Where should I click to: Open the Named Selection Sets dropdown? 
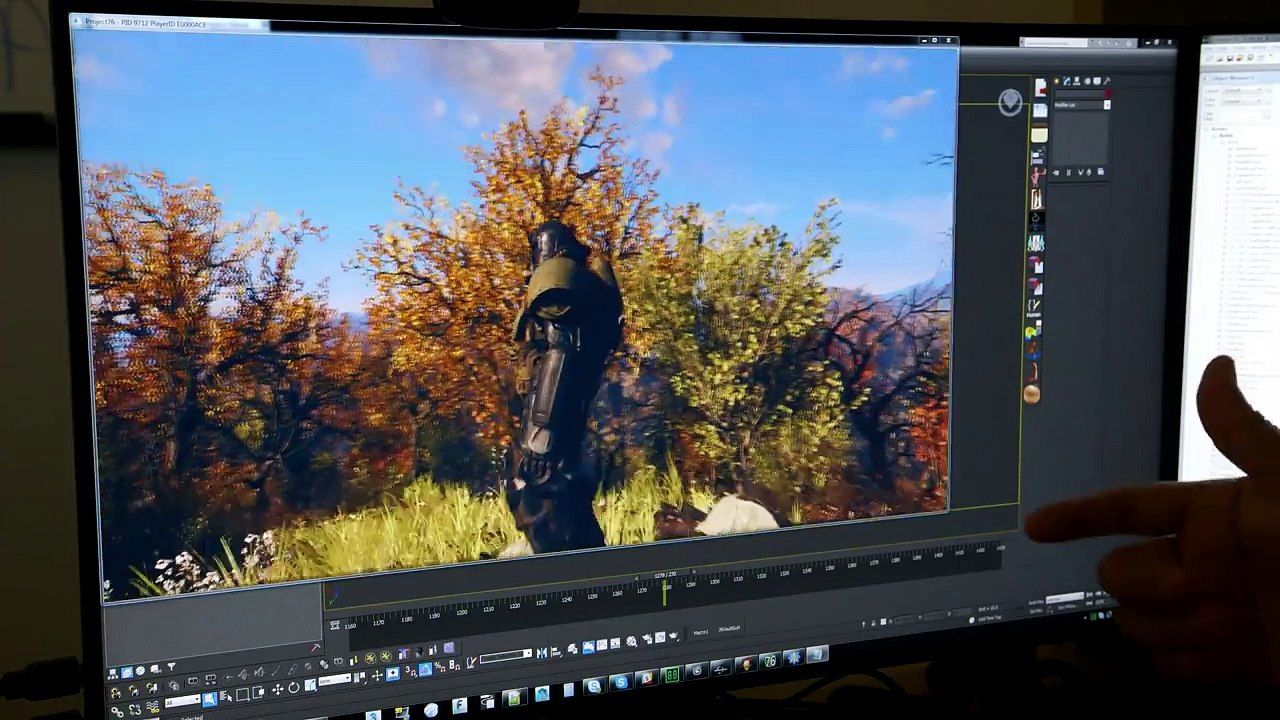(505, 657)
